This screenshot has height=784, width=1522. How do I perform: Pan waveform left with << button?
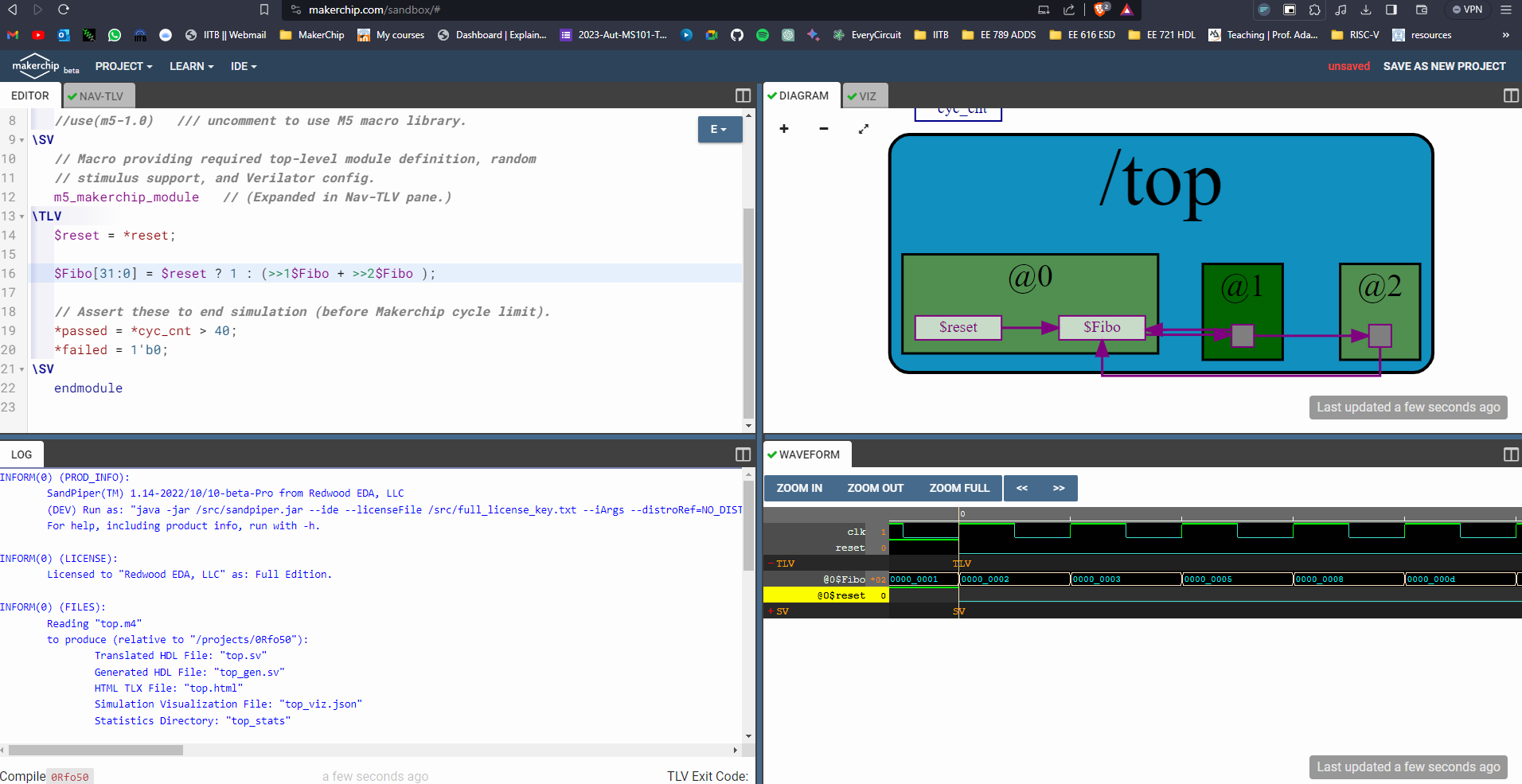click(1022, 488)
